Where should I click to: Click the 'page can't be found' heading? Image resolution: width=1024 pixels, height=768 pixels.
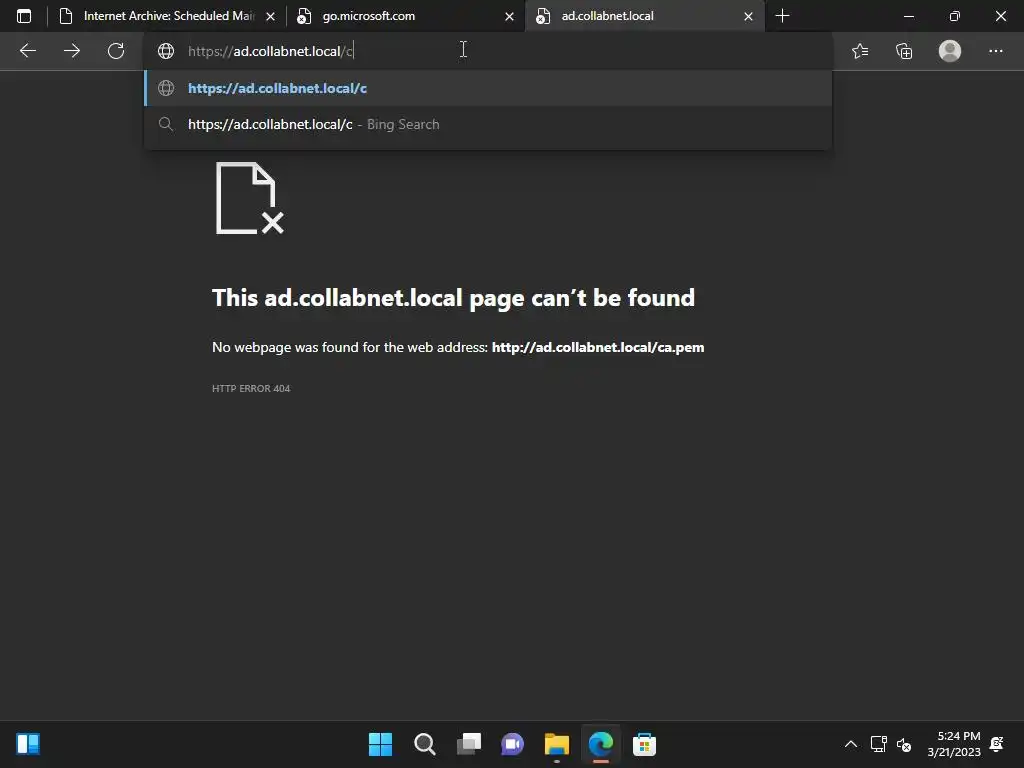tap(453, 298)
